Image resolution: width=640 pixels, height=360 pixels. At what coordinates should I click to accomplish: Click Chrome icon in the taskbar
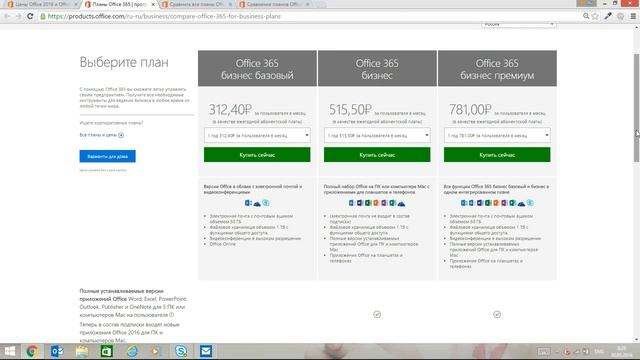pos(32,351)
